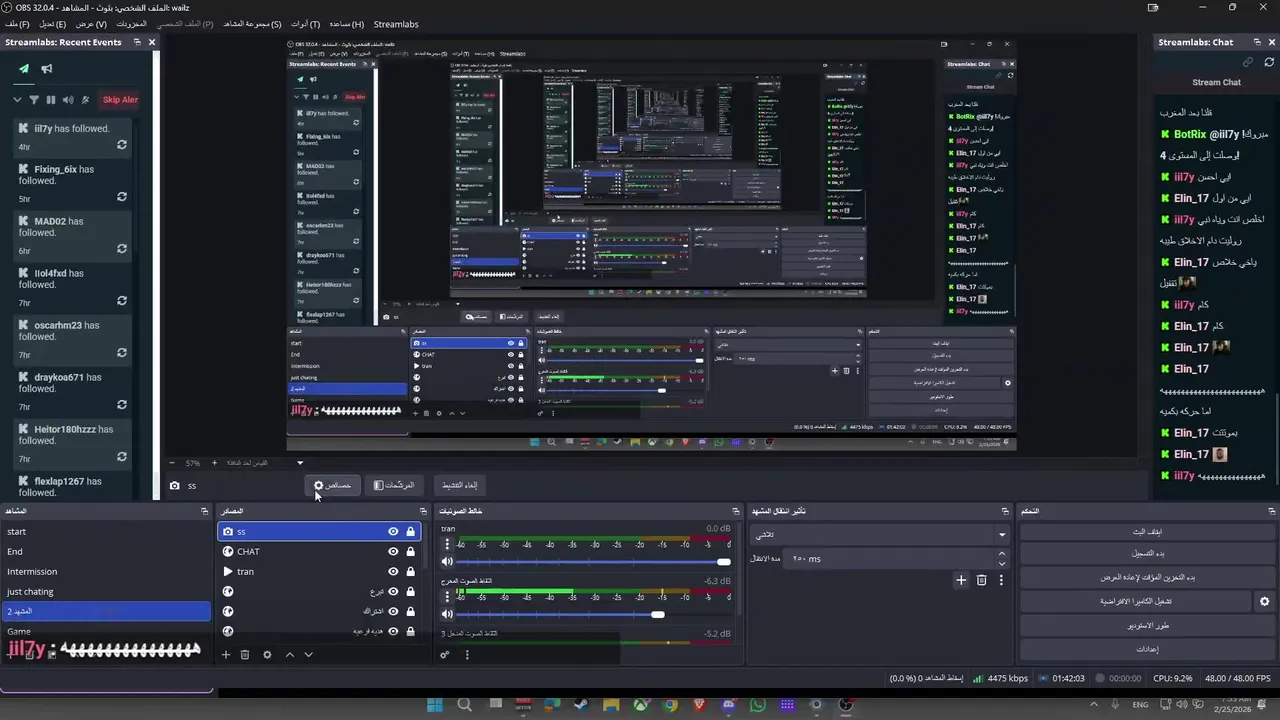
Task: Open the Recent Events feed paper-plane tab
Action: [24, 69]
